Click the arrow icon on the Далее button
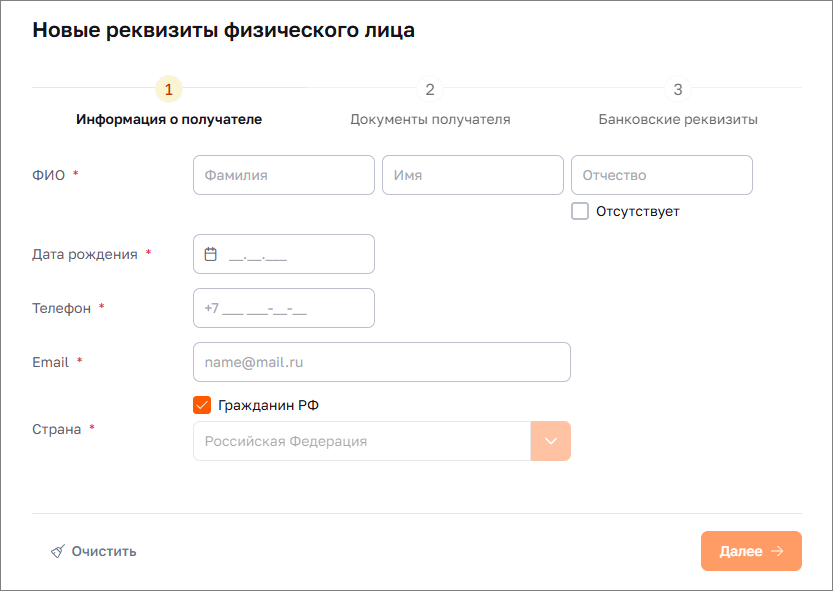 (777, 551)
